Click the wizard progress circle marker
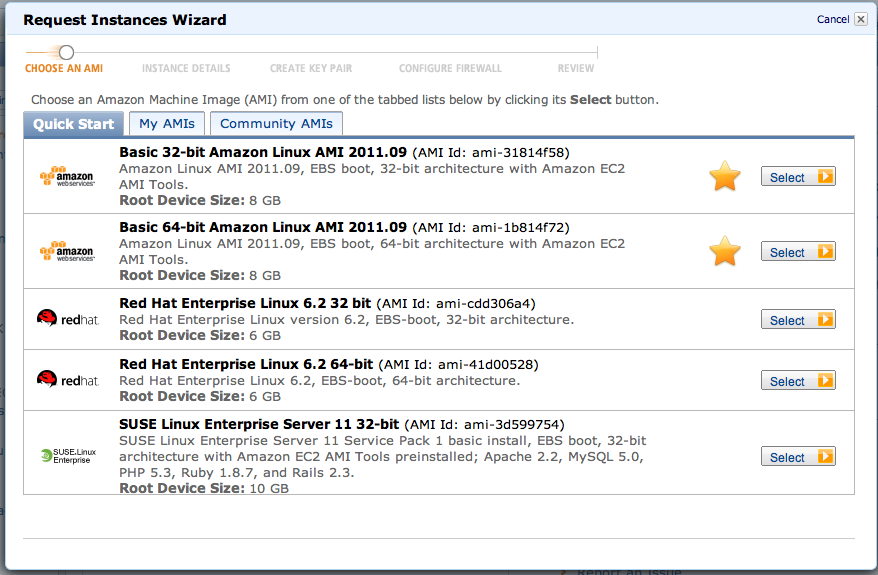Image resolution: width=878 pixels, height=575 pixels. [66, 53]
